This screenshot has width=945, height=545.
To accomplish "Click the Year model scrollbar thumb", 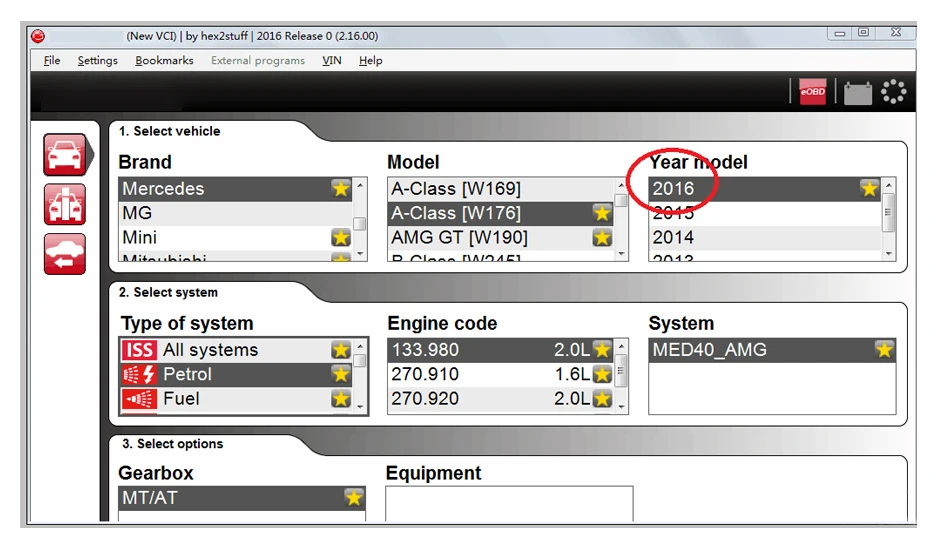I will pyautogui.click(x=888, y=212).
